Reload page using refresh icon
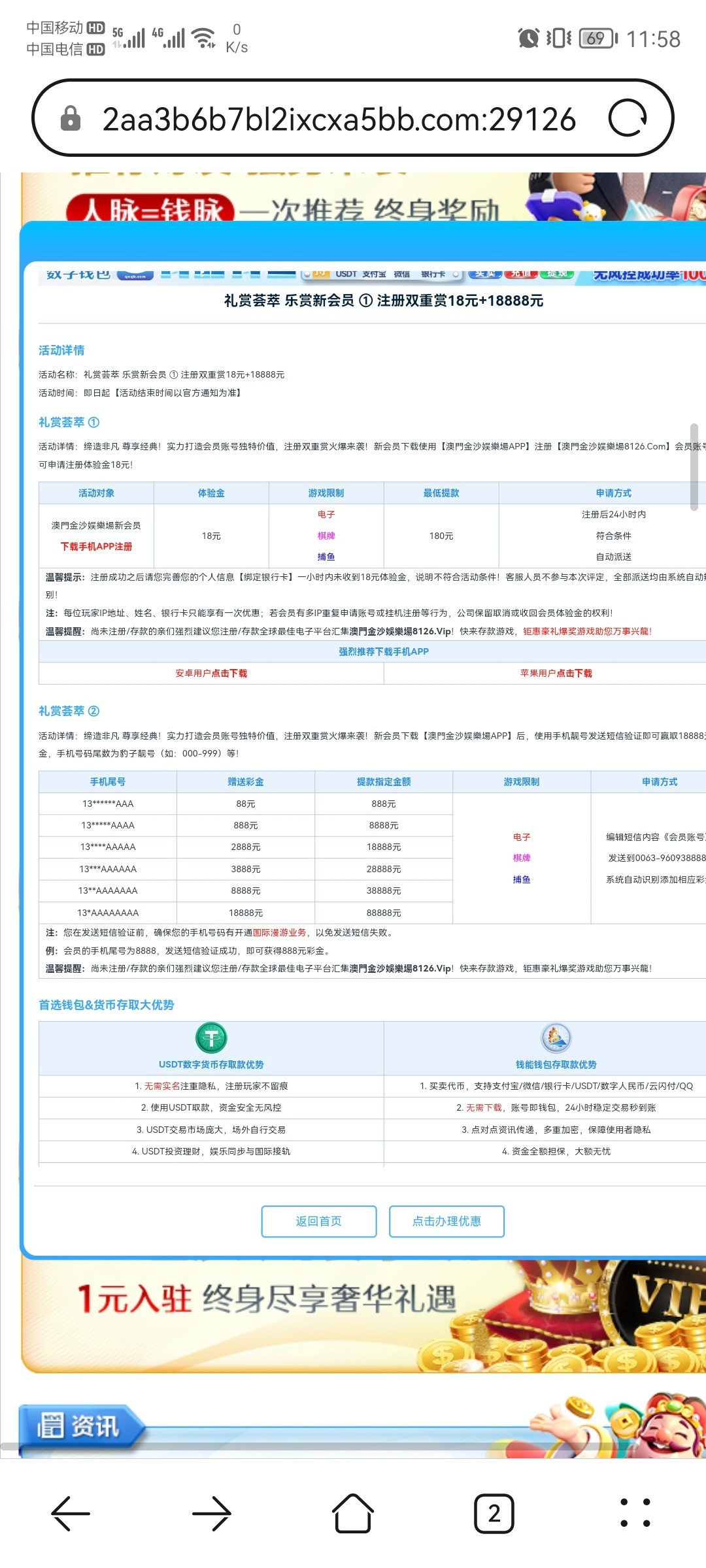Image resolution: width=706 pixels, height=1568 pixels. tap(627, 118)
